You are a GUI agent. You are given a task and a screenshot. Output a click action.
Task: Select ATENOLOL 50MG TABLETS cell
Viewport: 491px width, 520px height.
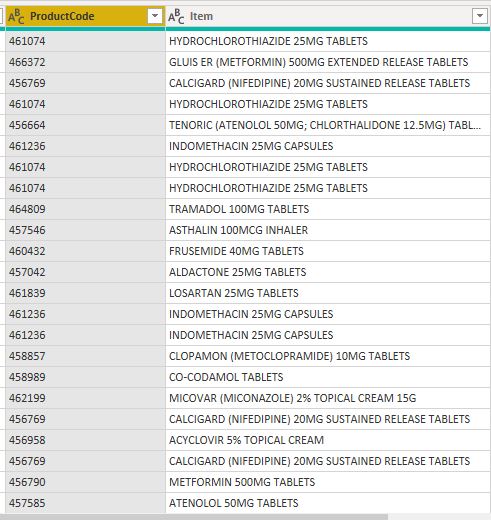click(328, 503)
